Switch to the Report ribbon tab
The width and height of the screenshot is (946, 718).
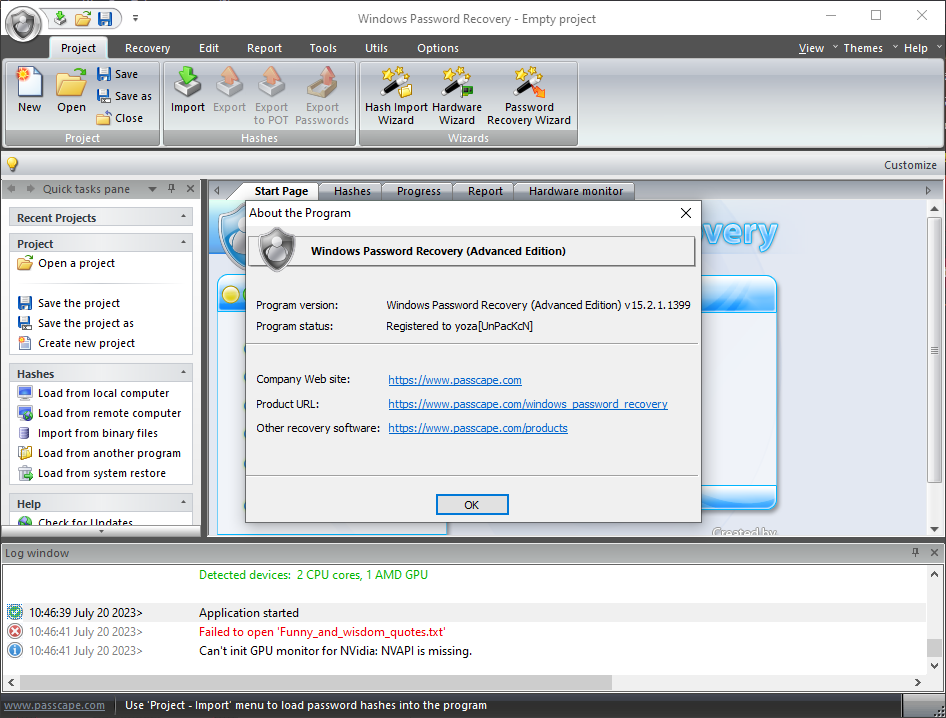[x=264, y=48]
